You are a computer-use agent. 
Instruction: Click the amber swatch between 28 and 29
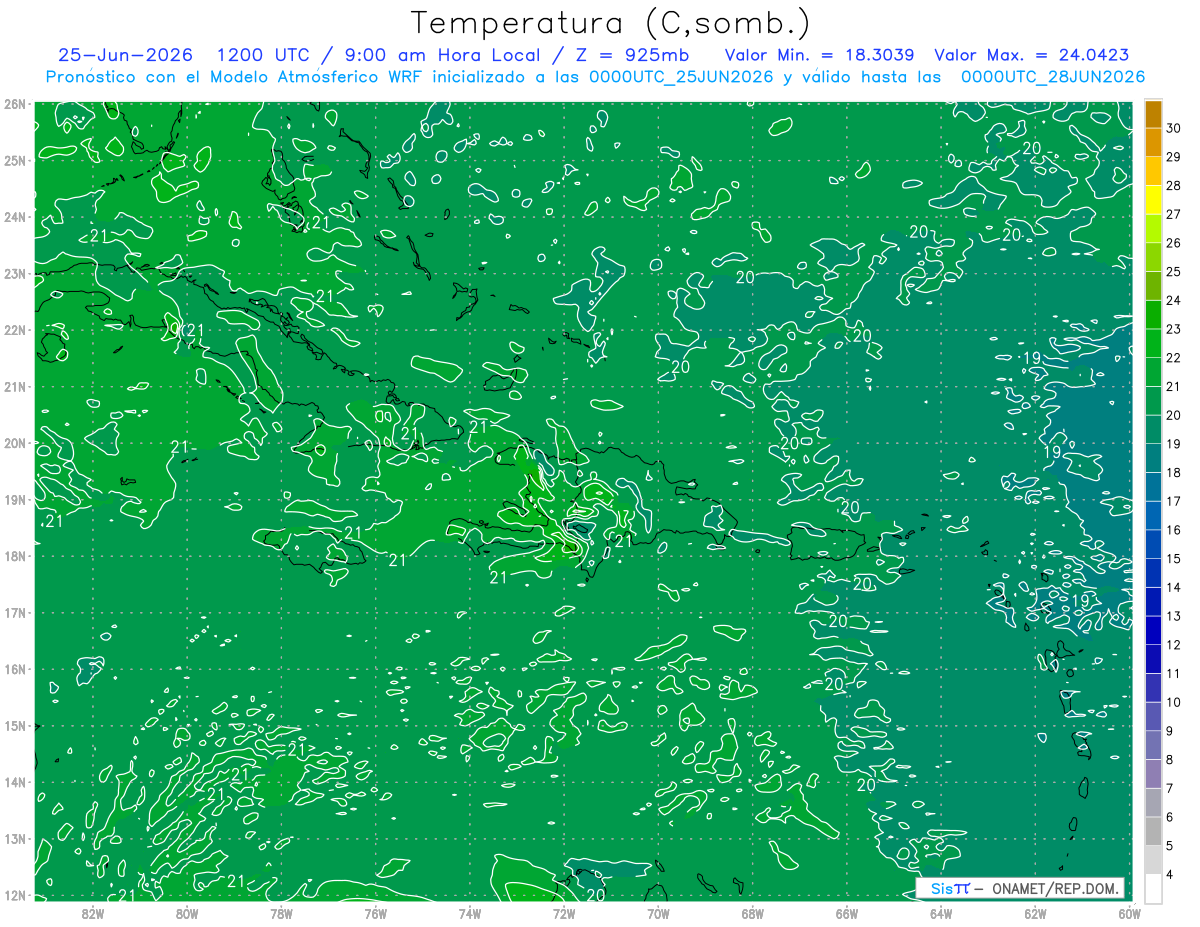pos(1153,171)
